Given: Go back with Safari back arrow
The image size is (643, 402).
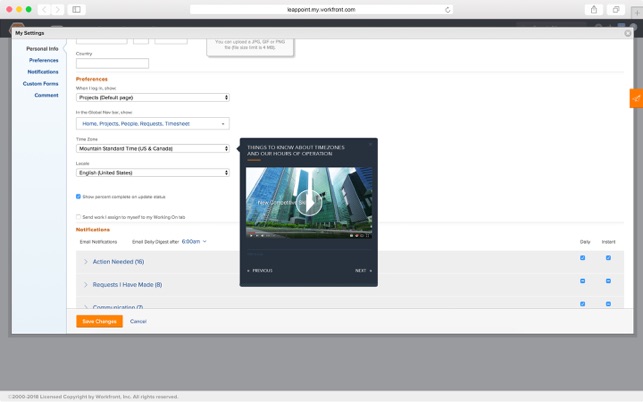Looking at the screenshot, I should tap(45, 10).
